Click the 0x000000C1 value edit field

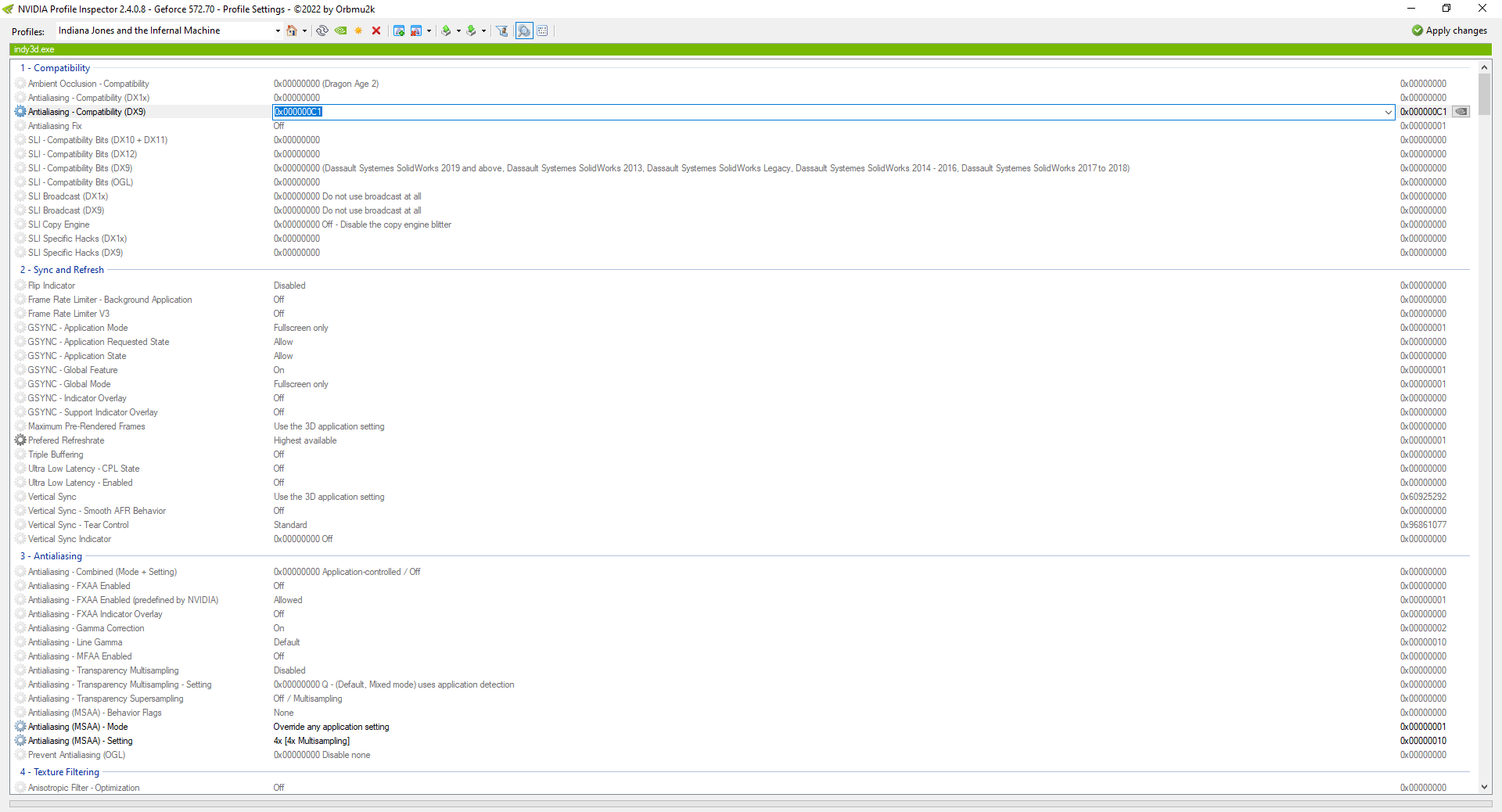coord(828,112)
